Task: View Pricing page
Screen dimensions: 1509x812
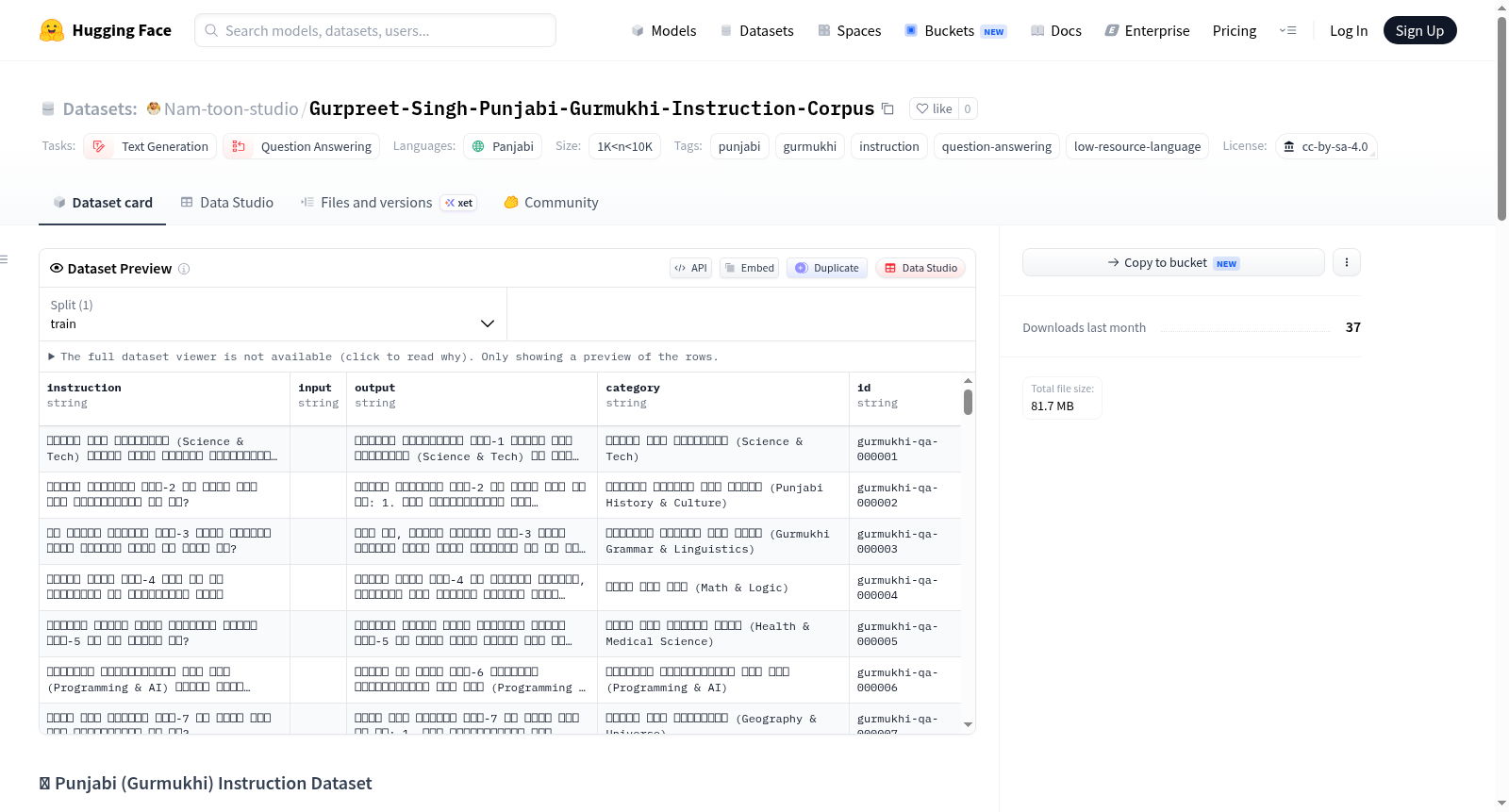Action: (x=1235, y=30)
